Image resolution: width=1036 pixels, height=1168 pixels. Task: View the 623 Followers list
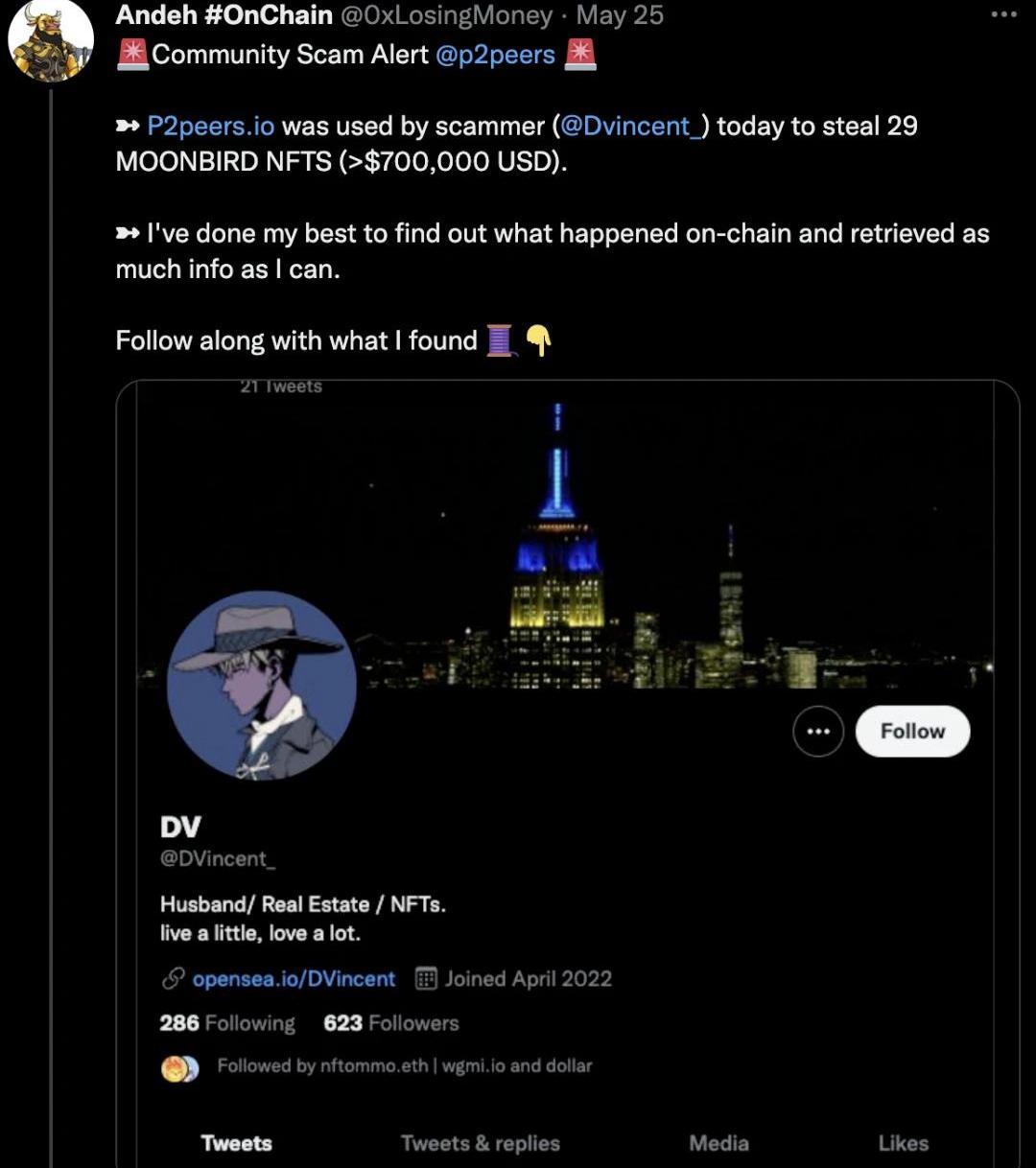391,1023
